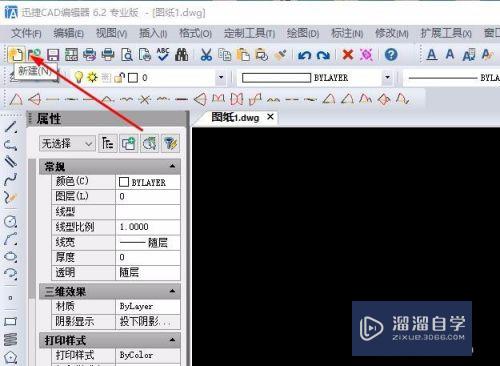Delete objects with the red X icon
The width and height of the screenshot is (500, 366).
click(348, 54)
